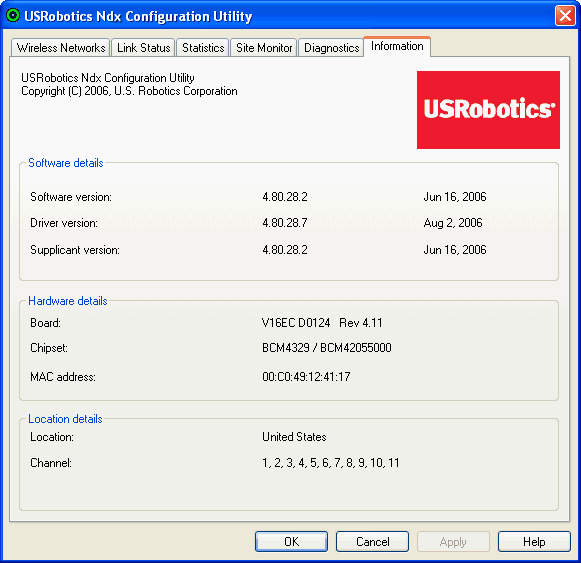Select the Statistics tab

point(203,48)
